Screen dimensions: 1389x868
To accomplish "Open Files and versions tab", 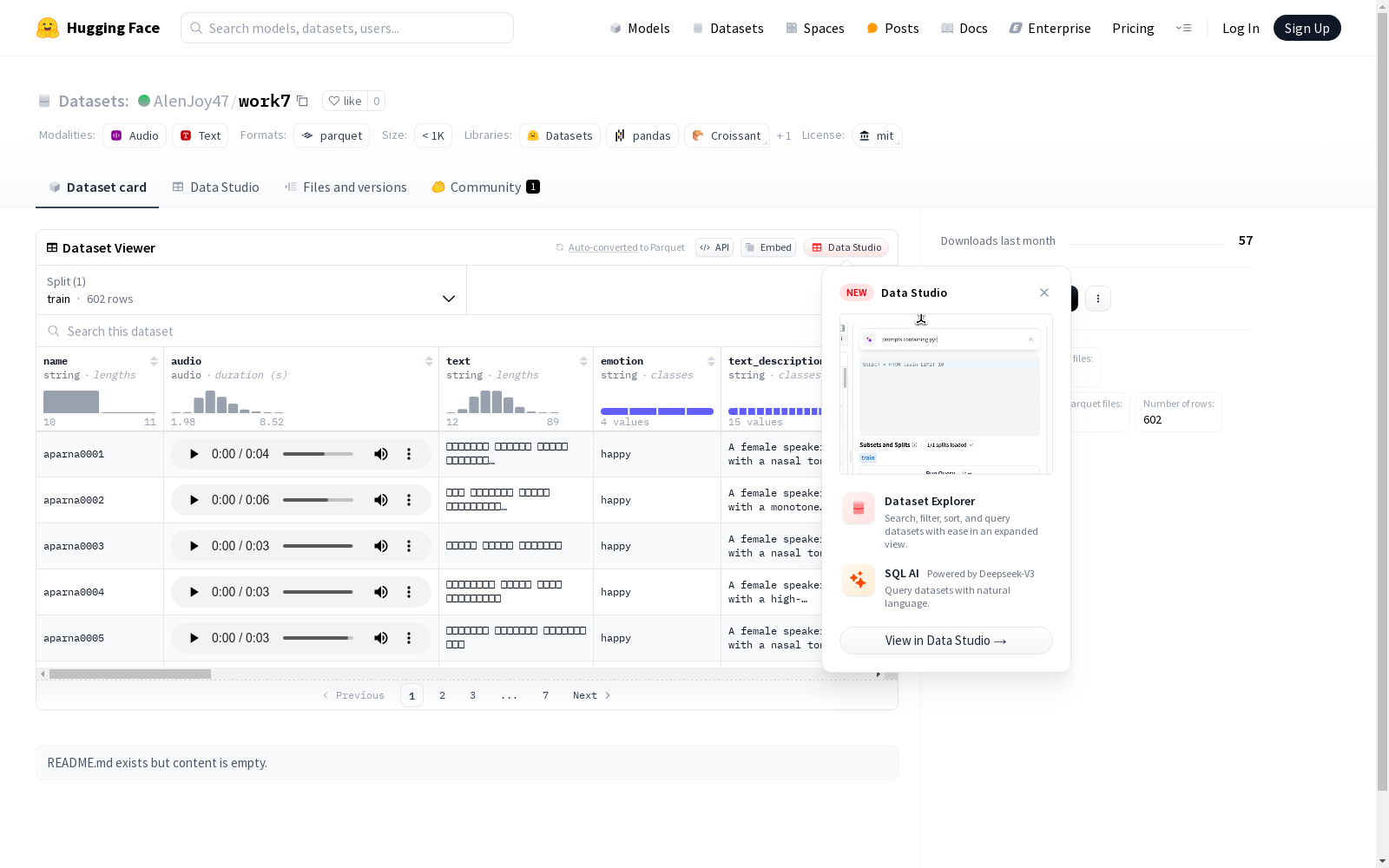I will point(346,187).
